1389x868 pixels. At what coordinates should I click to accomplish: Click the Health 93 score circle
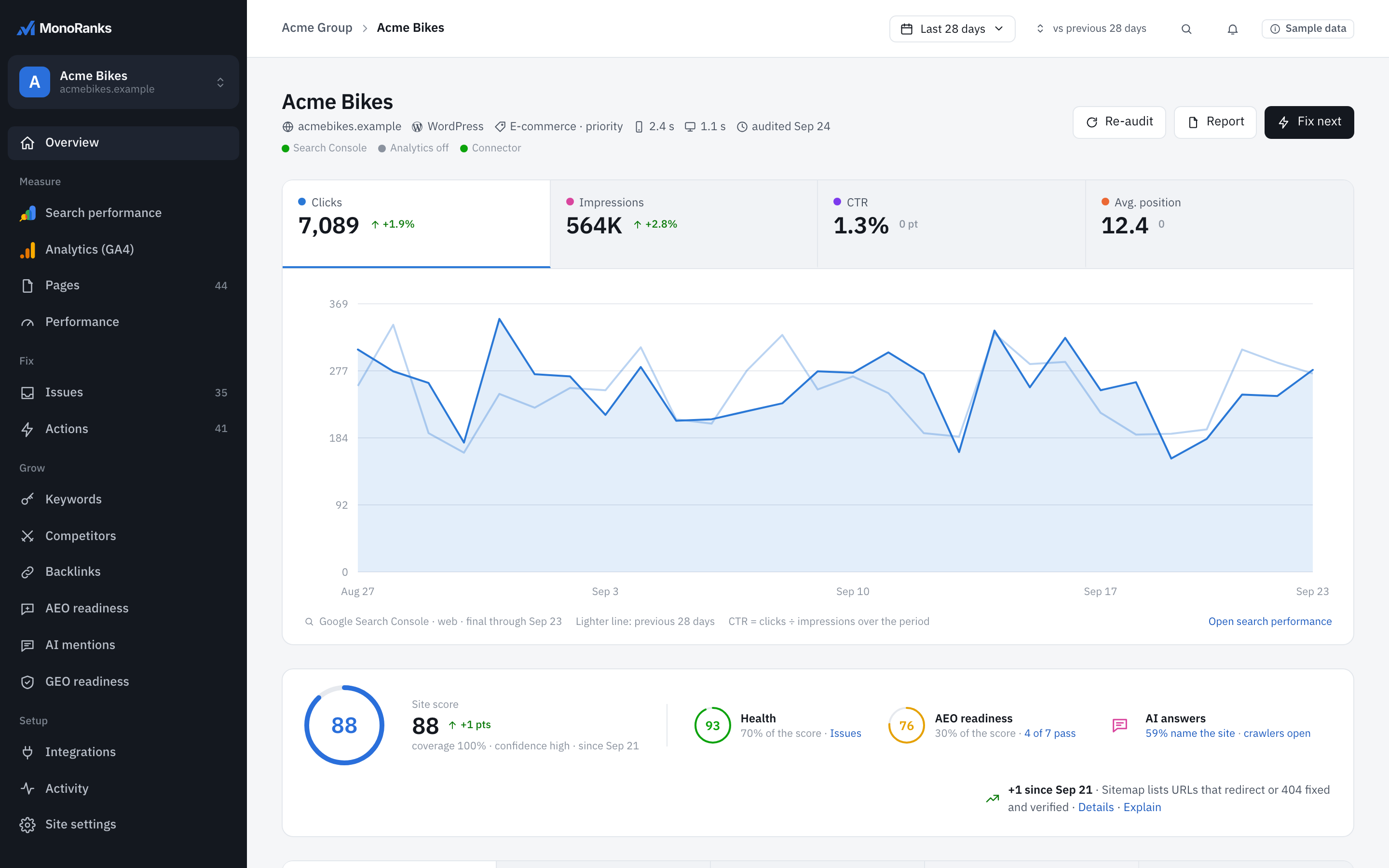[712, 726]
